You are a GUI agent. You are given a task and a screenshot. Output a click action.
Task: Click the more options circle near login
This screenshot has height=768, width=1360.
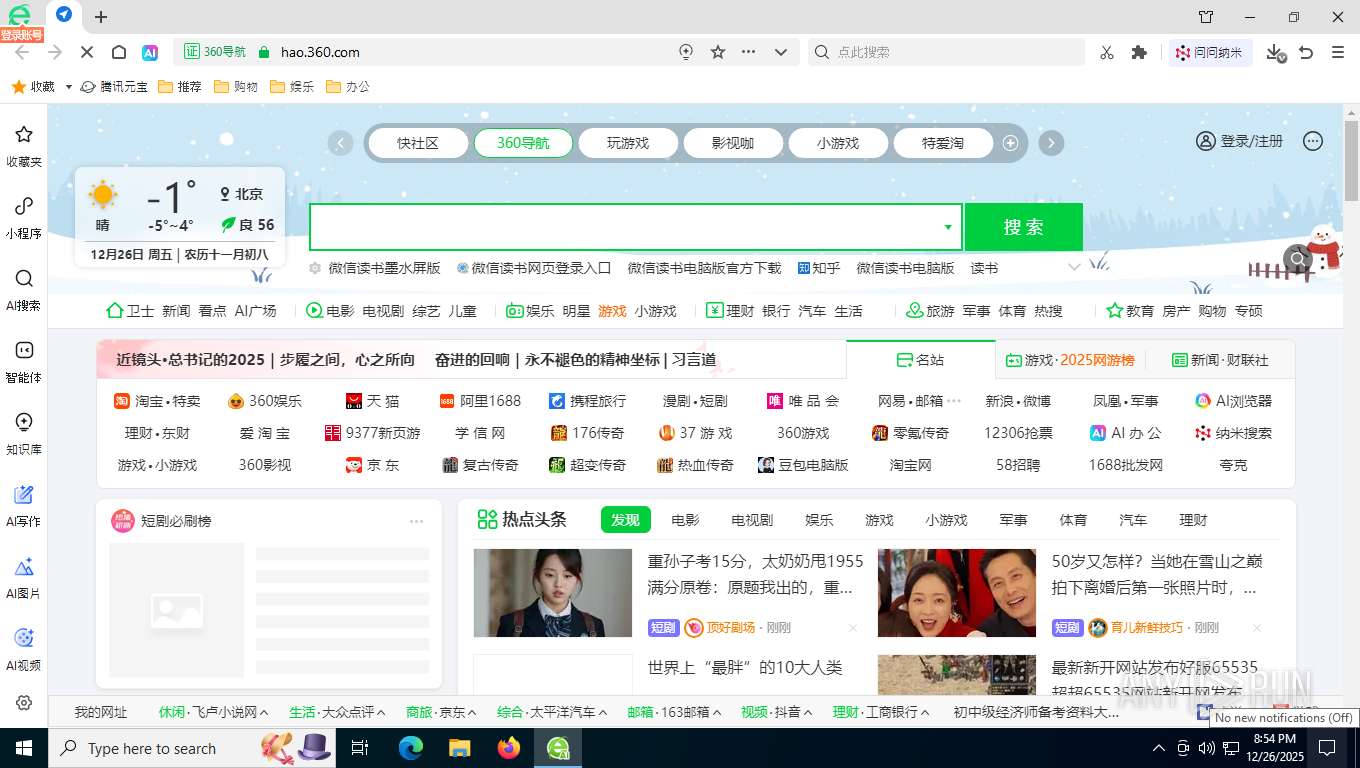[x=1313, y=141]
